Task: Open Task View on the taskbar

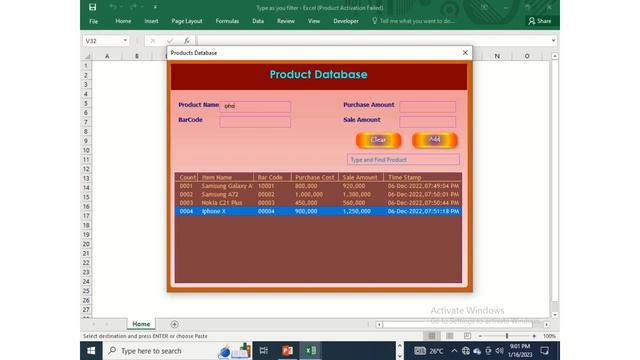Action: click(263, 351)
